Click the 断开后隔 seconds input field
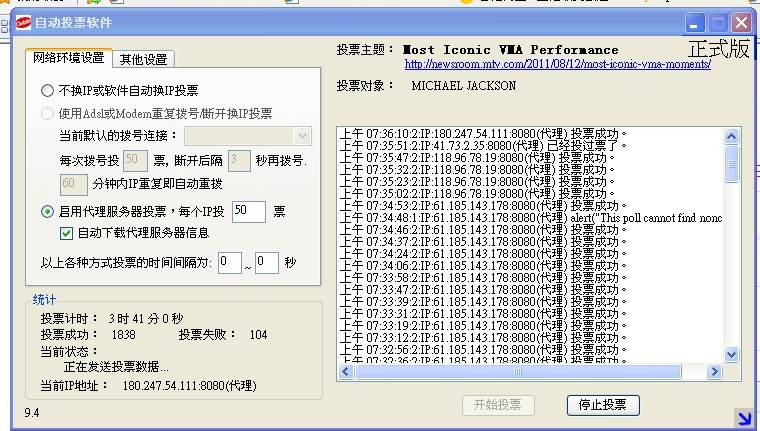The width and height of the screenshot is (760, 431). [x=239, y=160]
